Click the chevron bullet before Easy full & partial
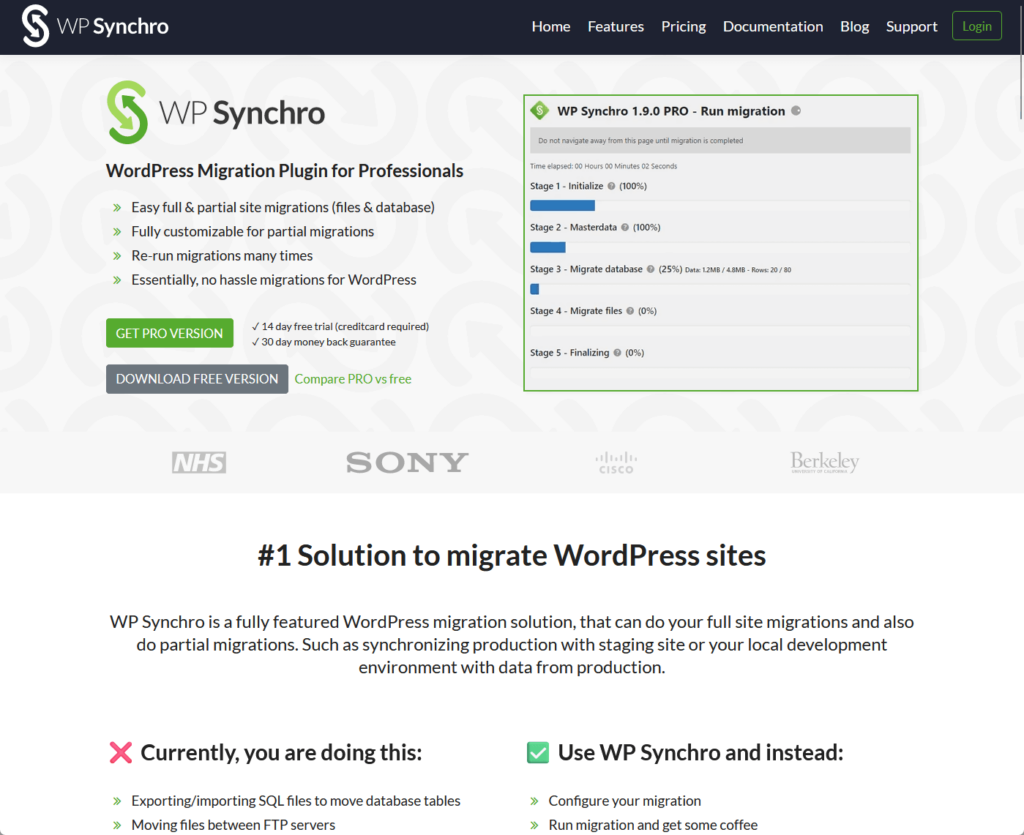Screen dimensions: 1024x835 tap(117, 208)
